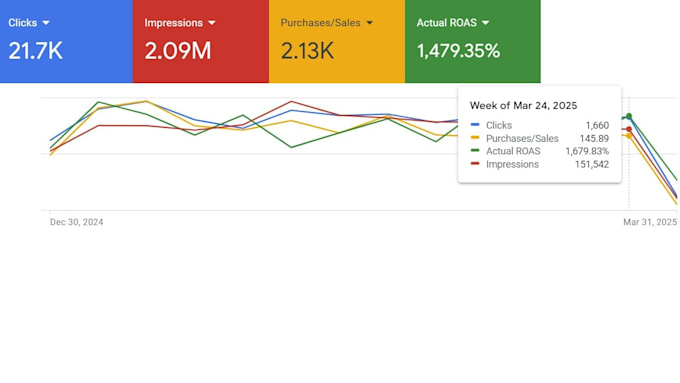Select the blue Clicks scorecard value 21.7K

point(36,51)
